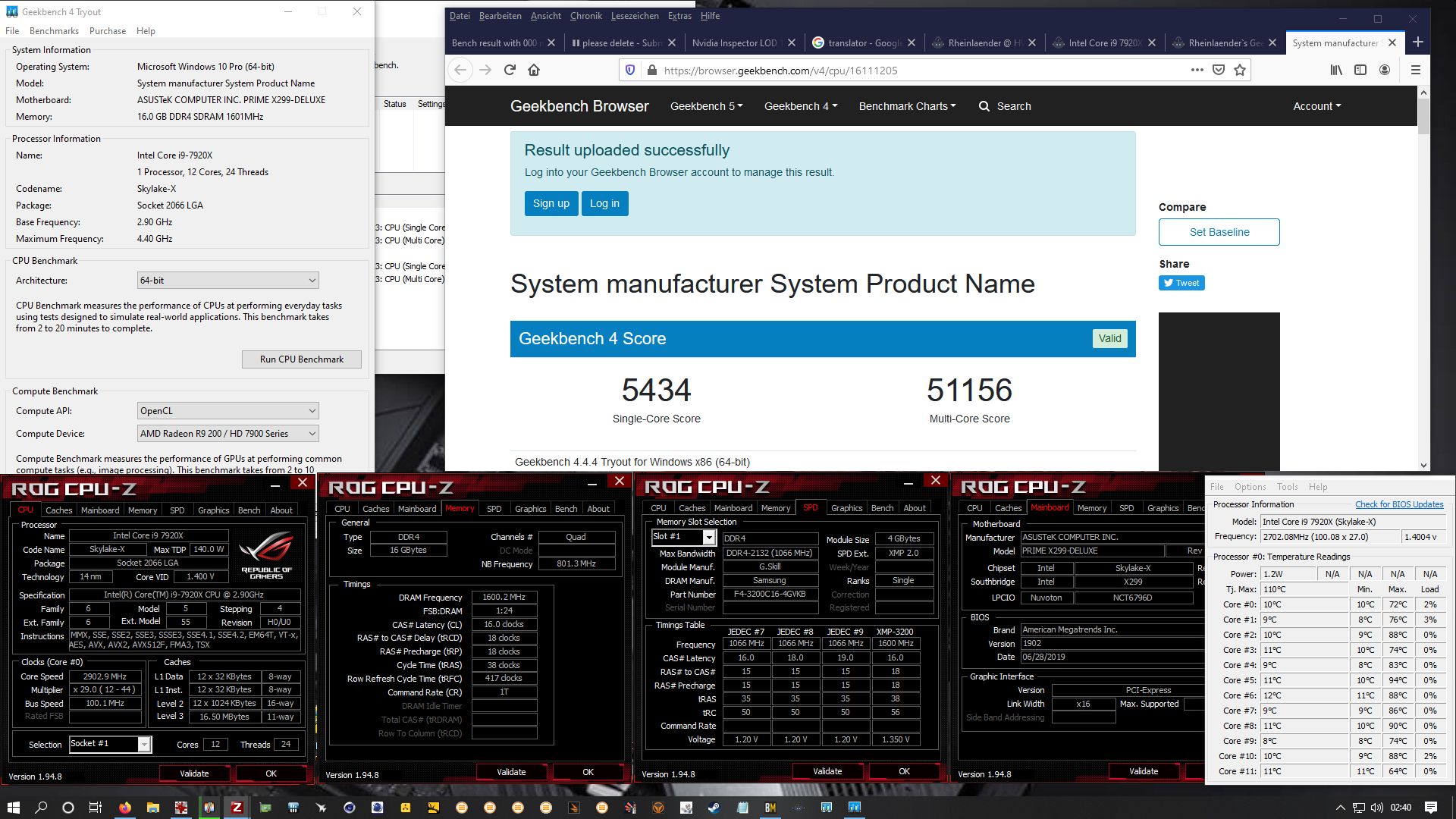Go back using Firefox back arrow
1456x819 pixels.
460,70
